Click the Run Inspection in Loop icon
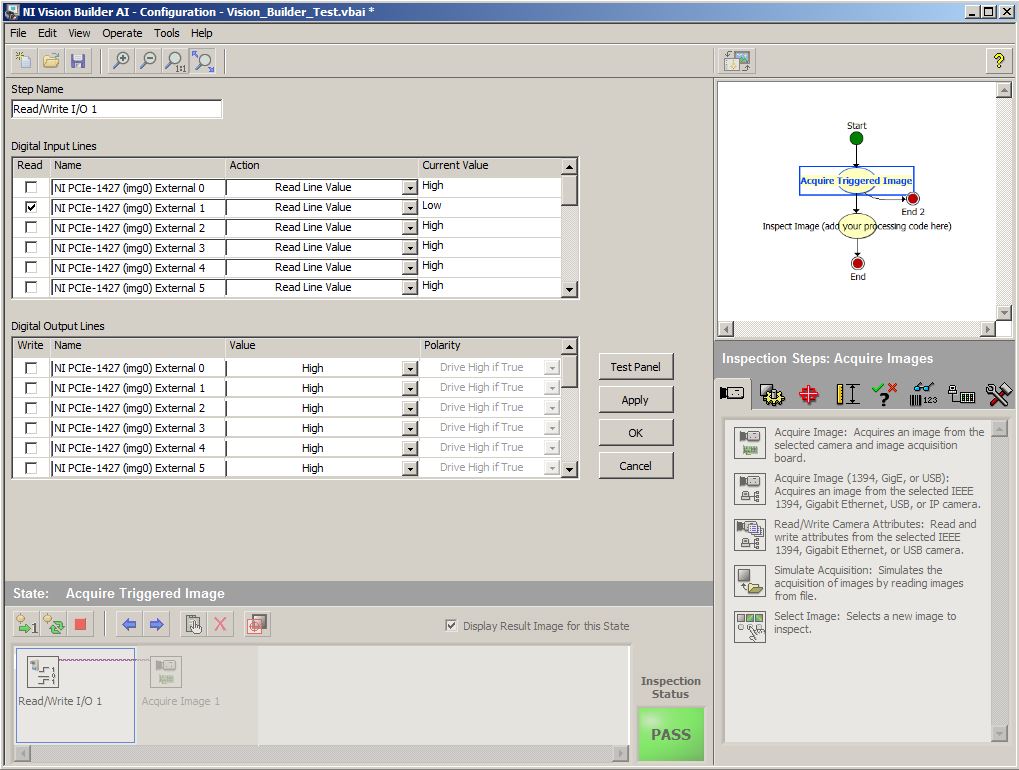This screenshot has height=770, width=1019. pos(54,624)
